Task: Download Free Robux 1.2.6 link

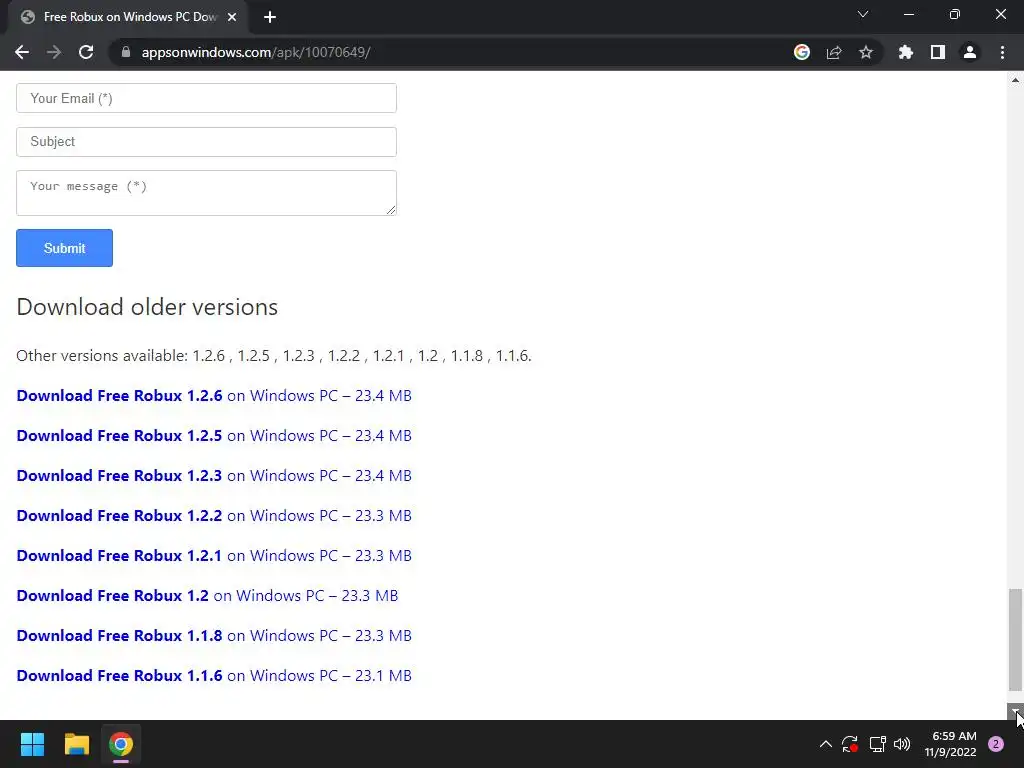Action: [x=214, y=396]
